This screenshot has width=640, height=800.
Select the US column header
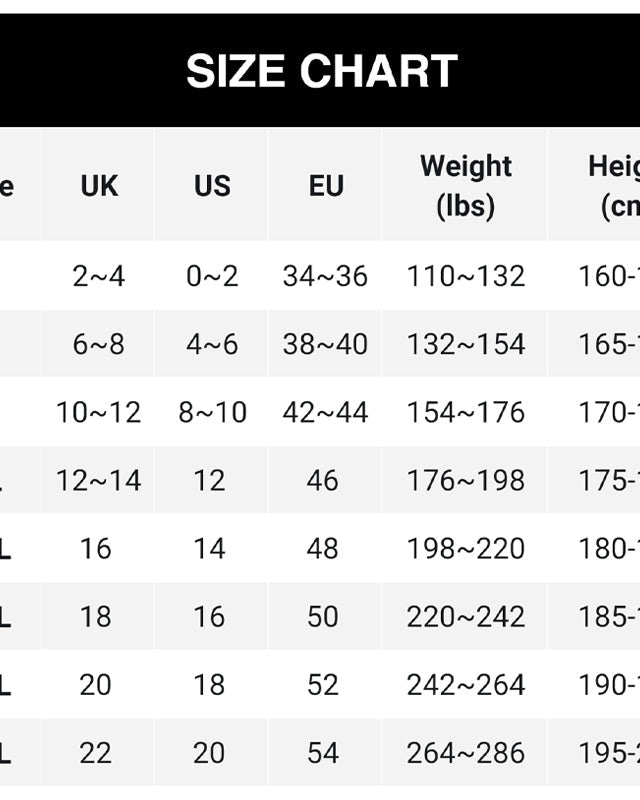pos(212,186)
